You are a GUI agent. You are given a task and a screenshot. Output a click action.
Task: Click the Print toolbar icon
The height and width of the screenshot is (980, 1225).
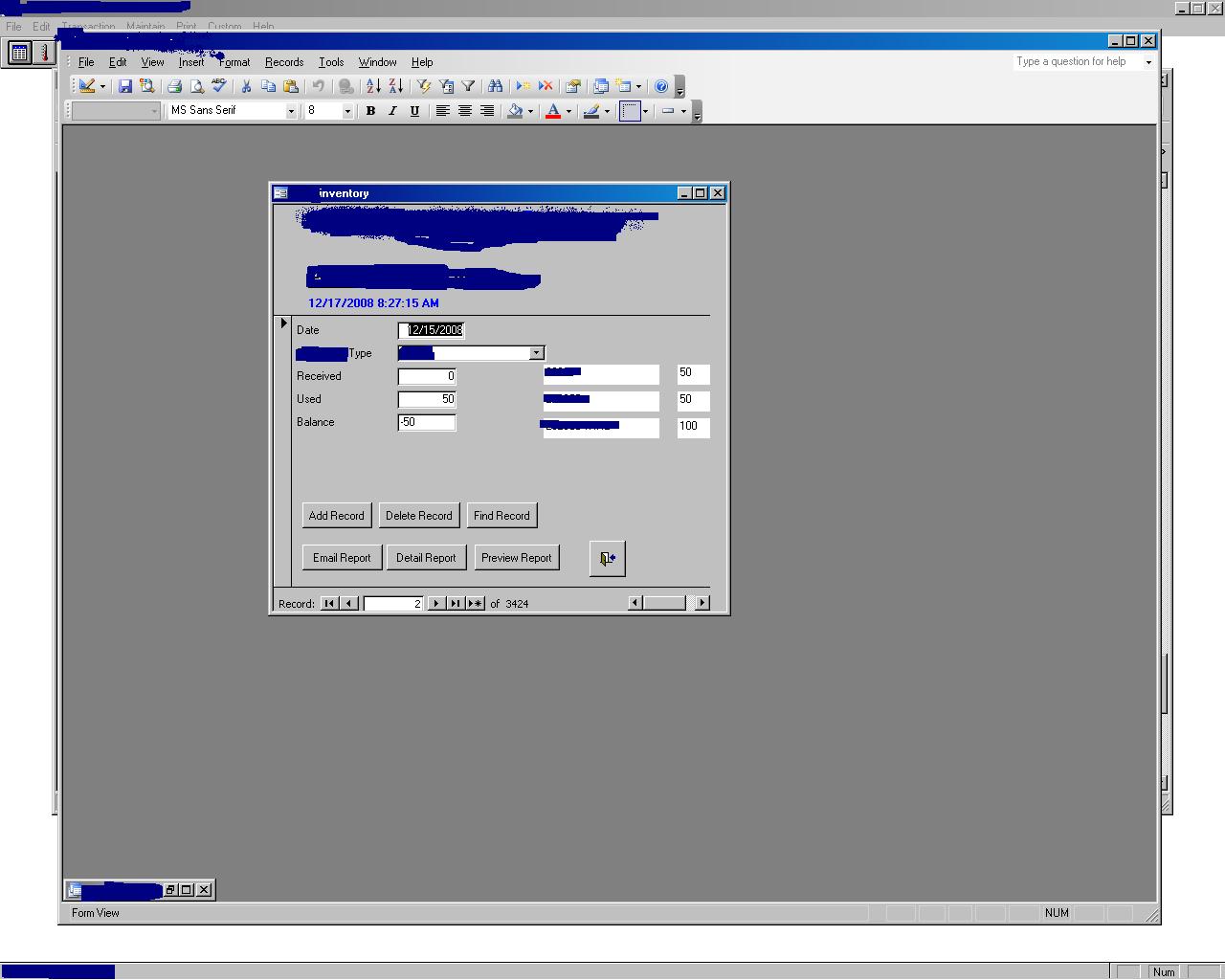[174, 86]
